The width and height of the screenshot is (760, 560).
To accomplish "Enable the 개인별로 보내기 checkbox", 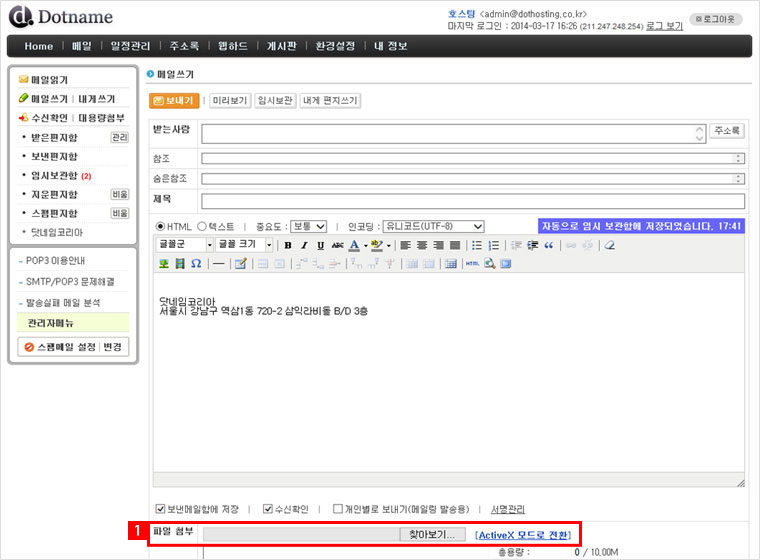I will [x=338, y=508].
